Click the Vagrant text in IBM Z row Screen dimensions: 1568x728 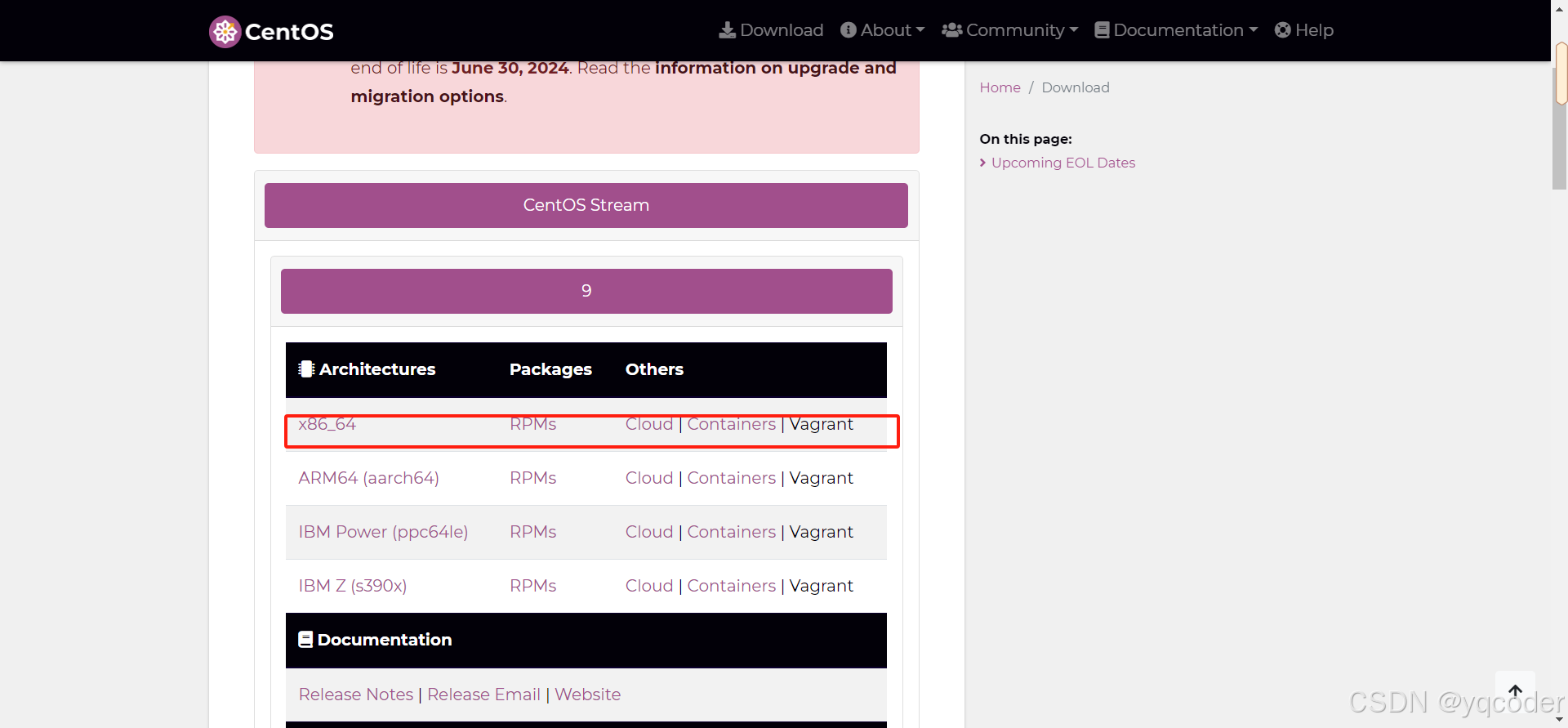(822, 586)
